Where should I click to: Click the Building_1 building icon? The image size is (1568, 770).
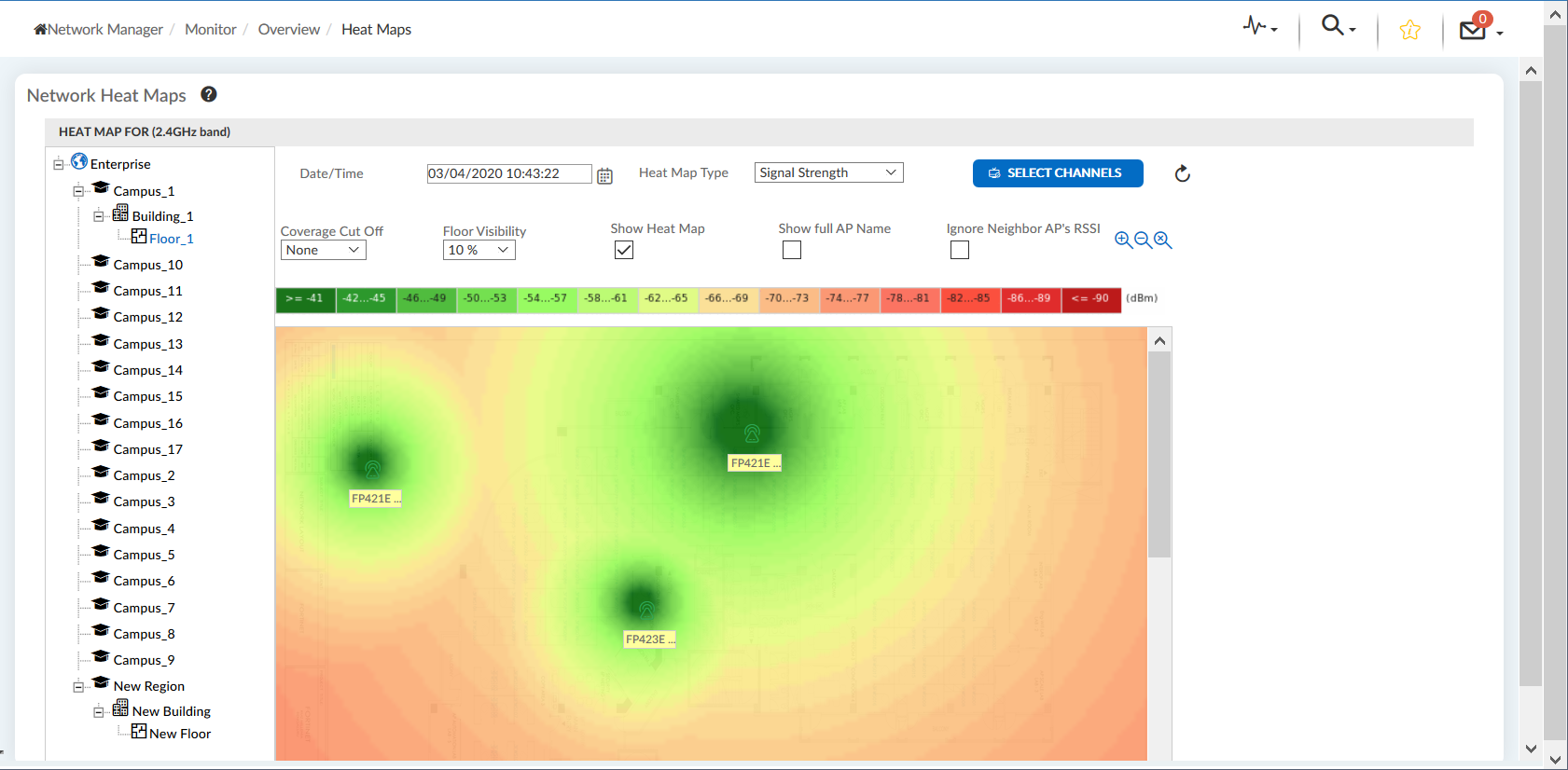(120, 213)
